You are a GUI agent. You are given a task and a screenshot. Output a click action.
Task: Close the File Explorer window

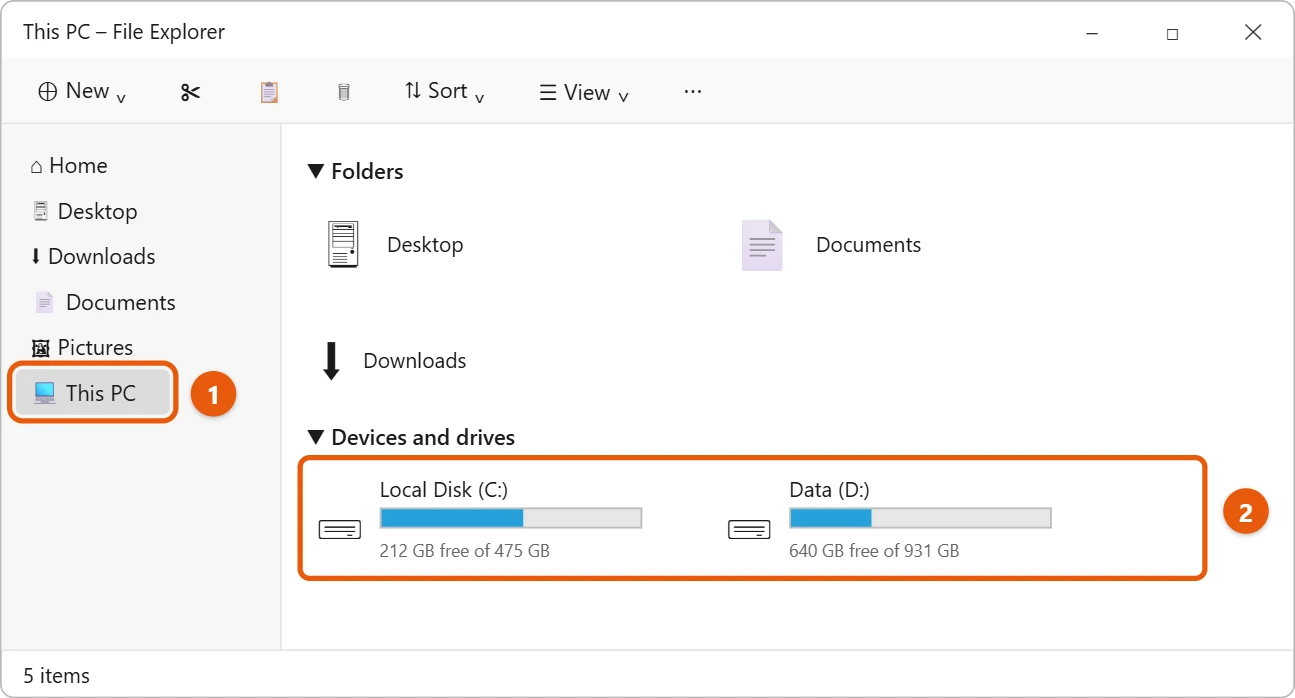tap(1253, 33)
